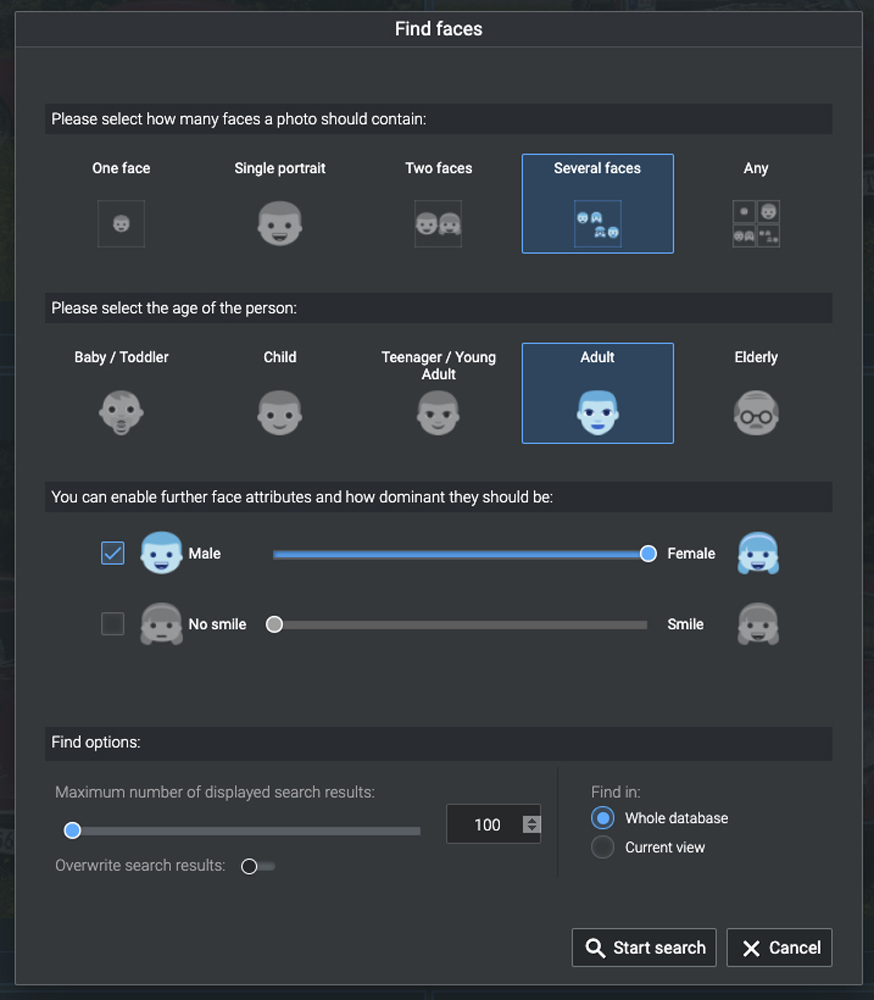Enable the No smile/Smile attribute checkbox

(113, 624)
